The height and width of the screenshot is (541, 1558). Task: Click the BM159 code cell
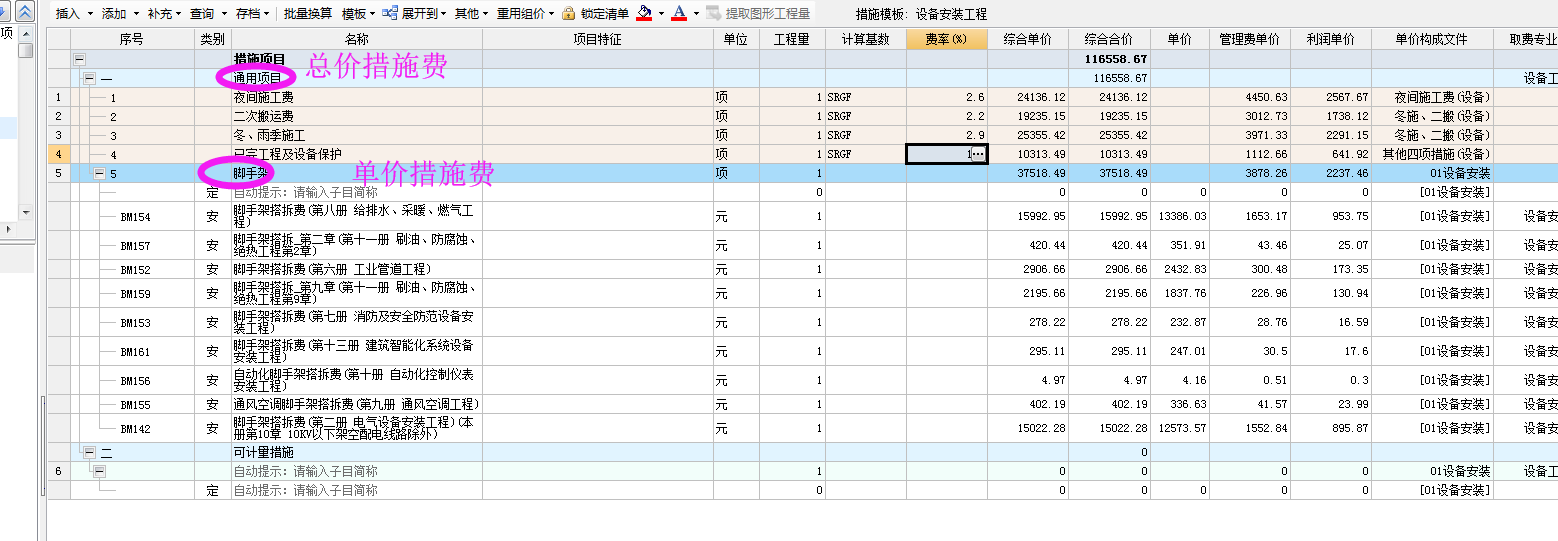pyautogui.click(x=135, y=294)
